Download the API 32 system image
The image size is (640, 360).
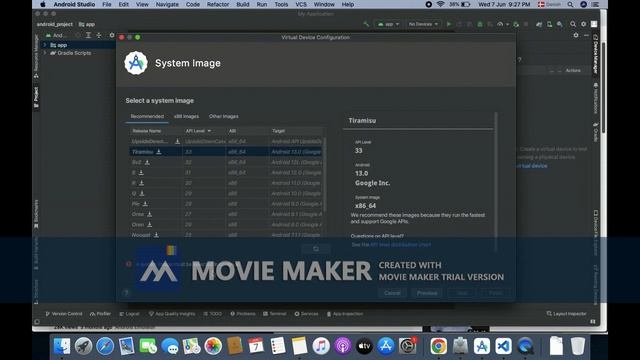point(147,162)
